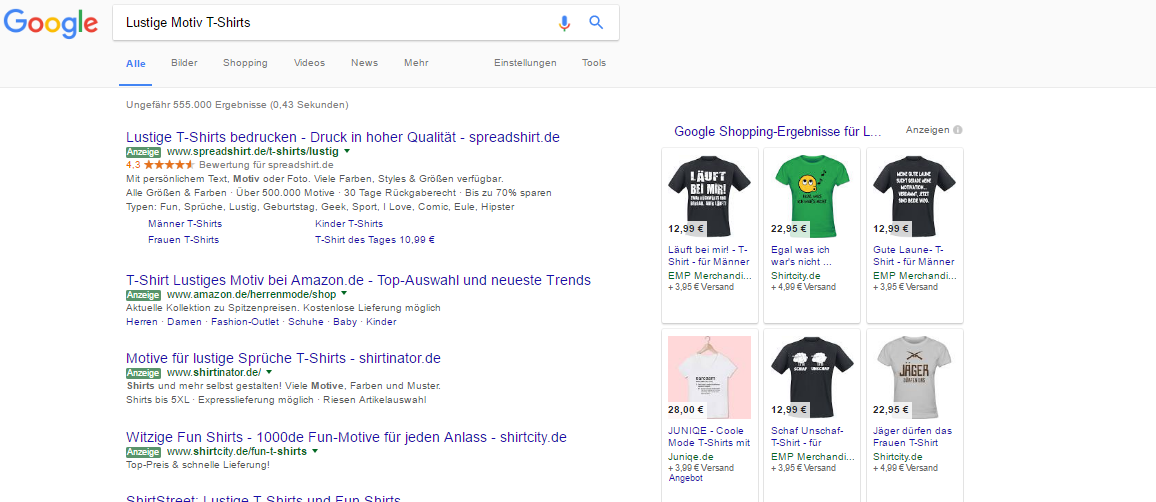Open Egal was ich war's nicht product title
This screenshot has width=1156, height=502.
pyautogui.click(x=801, y=256)
